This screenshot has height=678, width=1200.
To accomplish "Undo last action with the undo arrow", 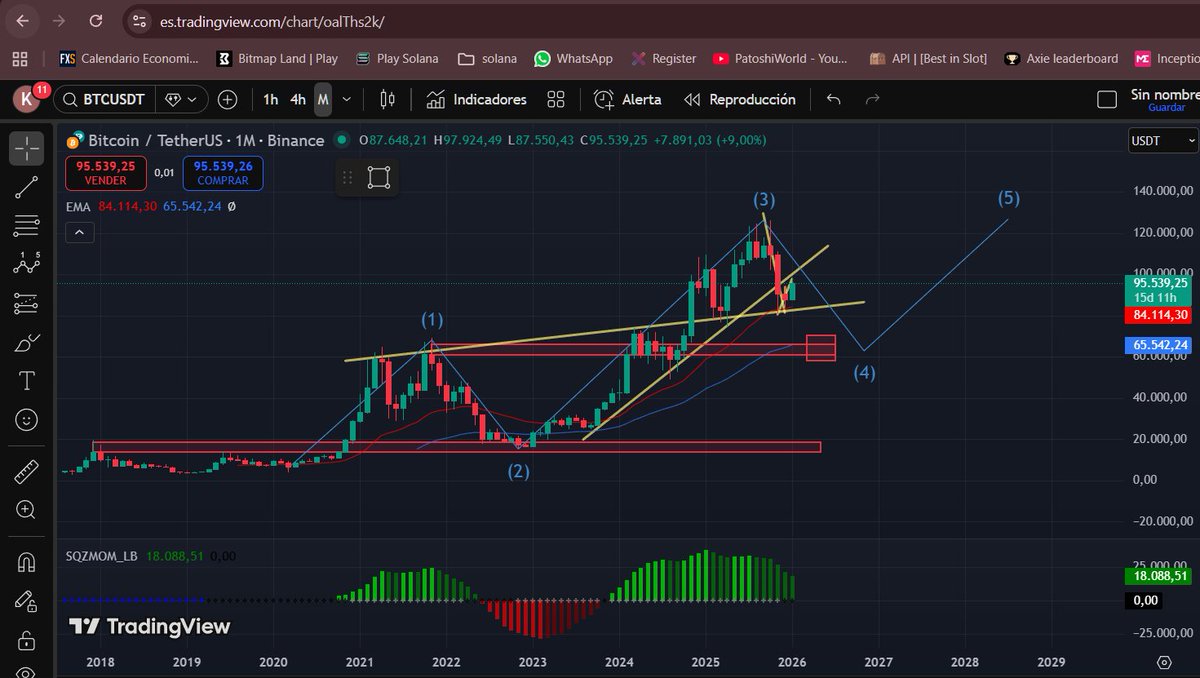I will pos(834,99).
